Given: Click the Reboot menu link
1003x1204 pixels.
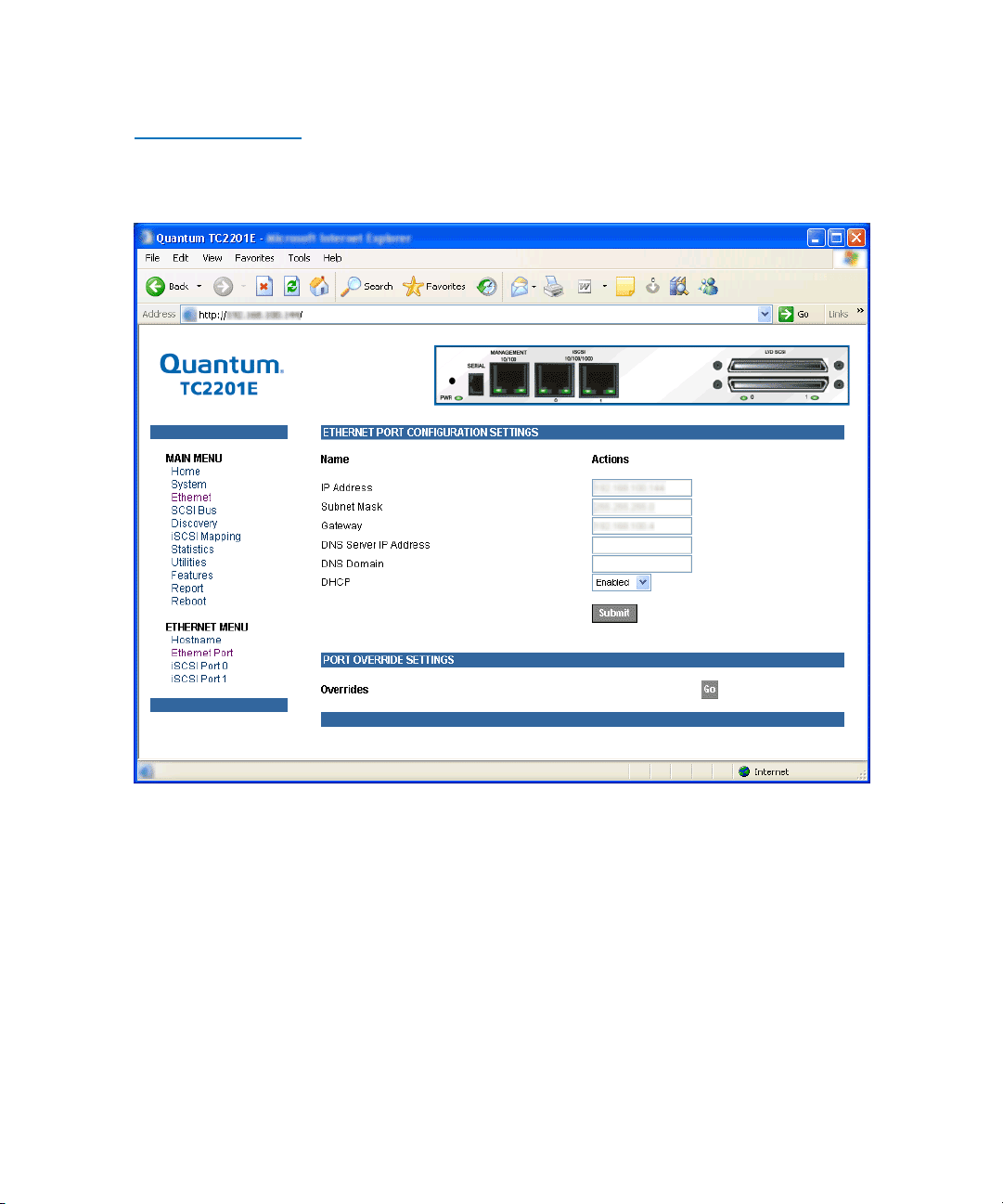Looking at the screenshot, I should tap(188, 602).
